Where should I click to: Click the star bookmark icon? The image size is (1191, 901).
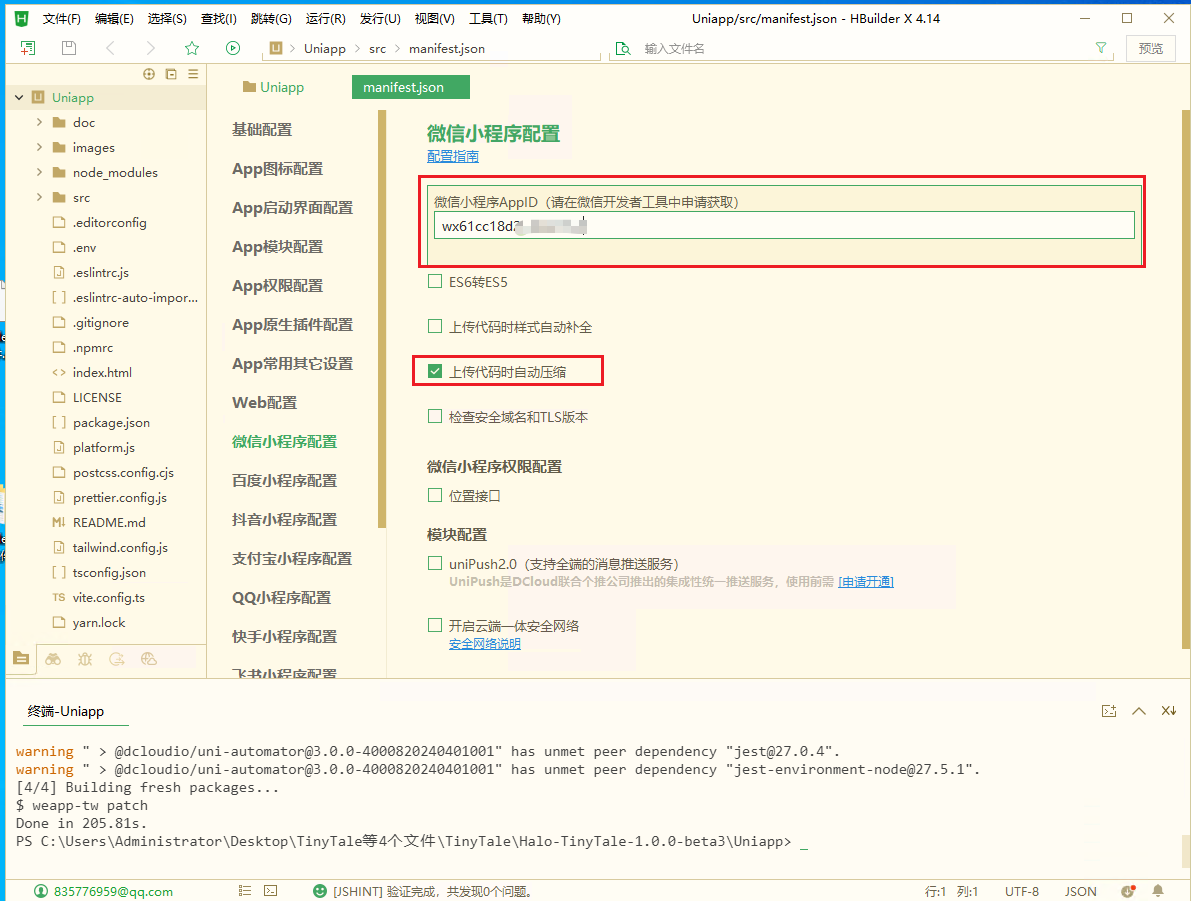point(192,49)
